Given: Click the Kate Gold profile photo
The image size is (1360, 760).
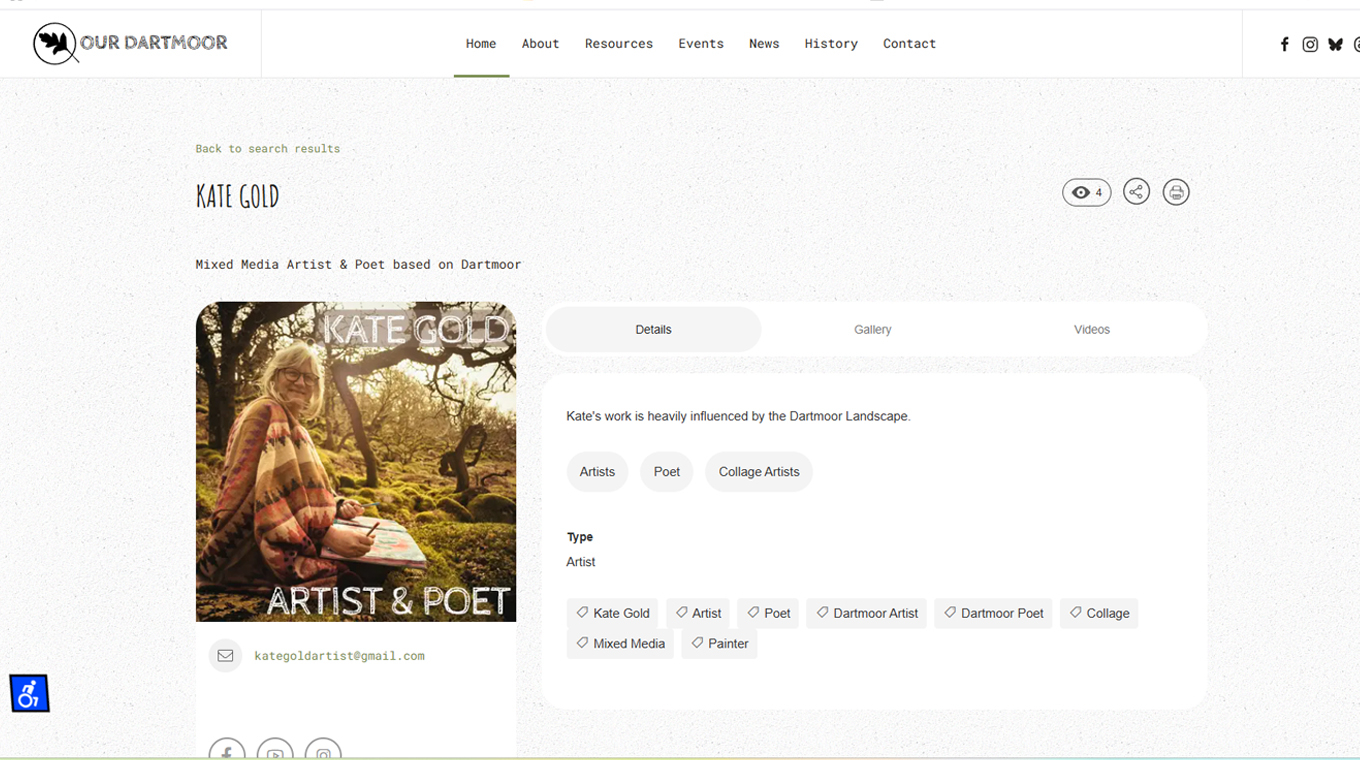Looking at the screenshot, I should coord(356,461).
